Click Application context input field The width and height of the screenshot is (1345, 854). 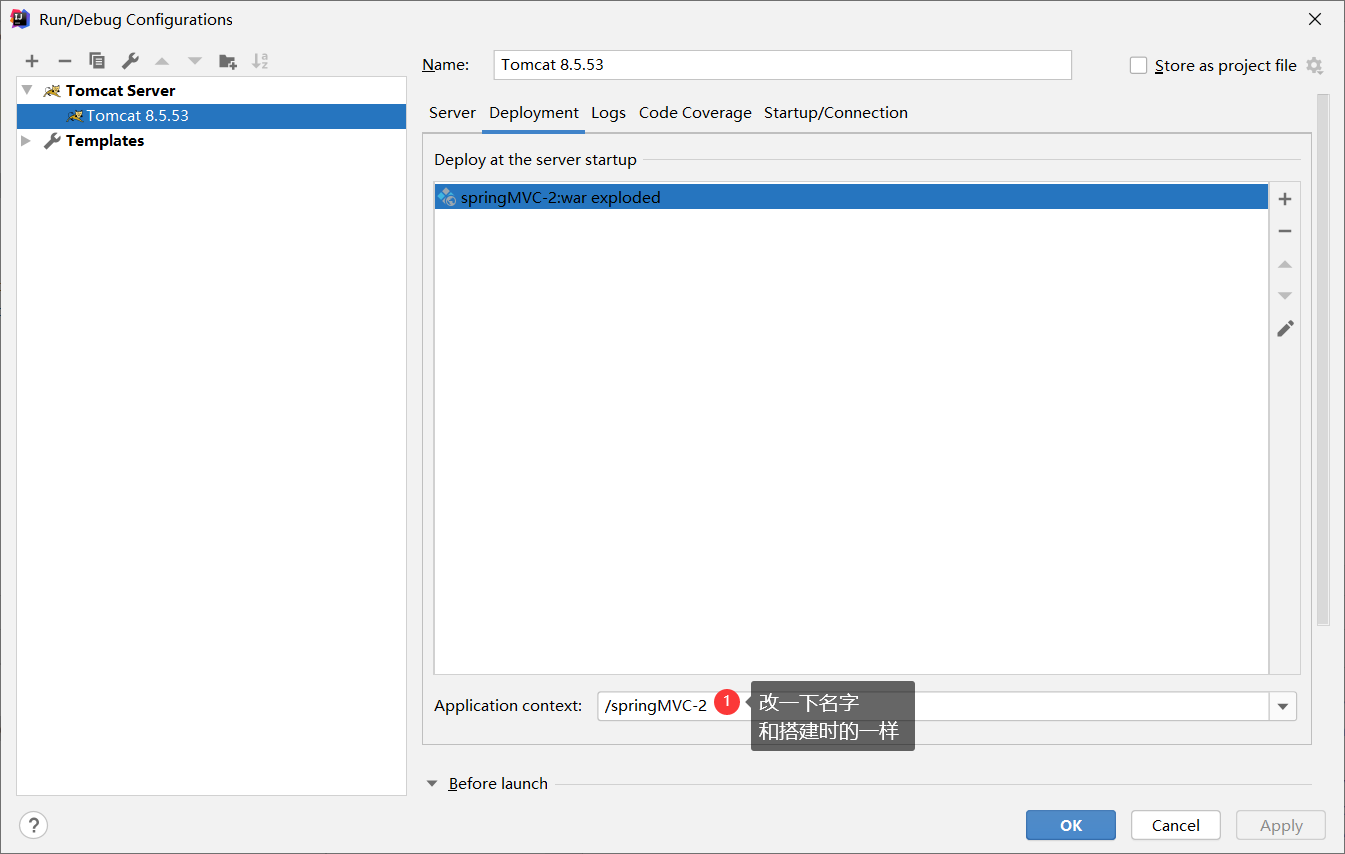click(933, 706)
